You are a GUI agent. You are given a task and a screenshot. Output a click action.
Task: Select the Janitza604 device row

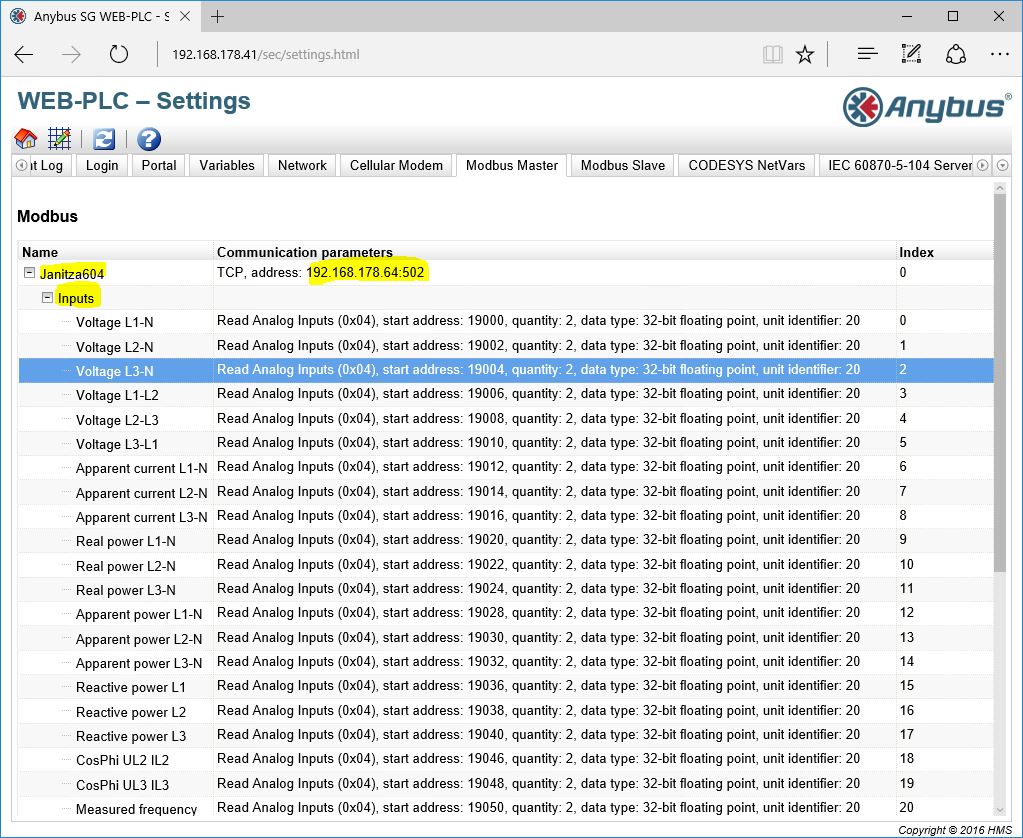coord(506,273)
